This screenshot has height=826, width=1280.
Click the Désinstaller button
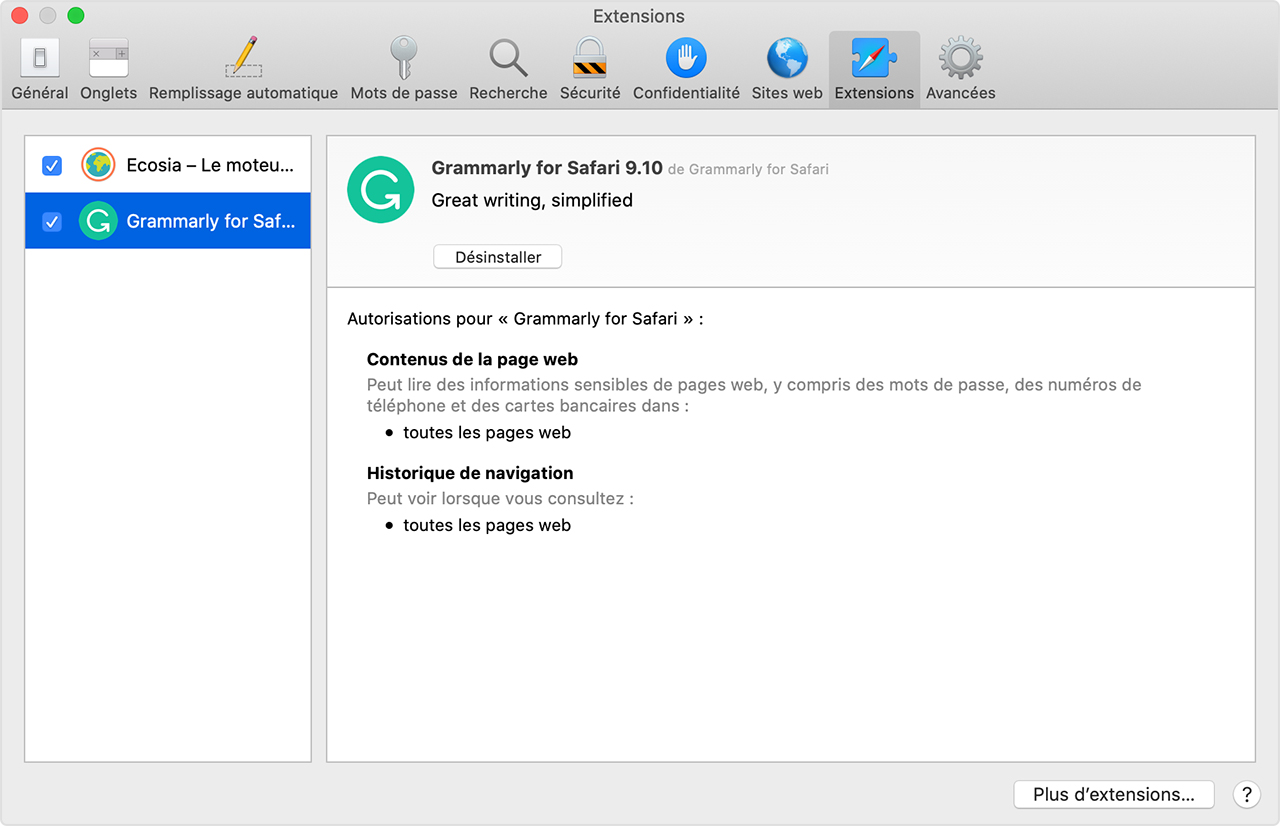[x=497, y=257]
